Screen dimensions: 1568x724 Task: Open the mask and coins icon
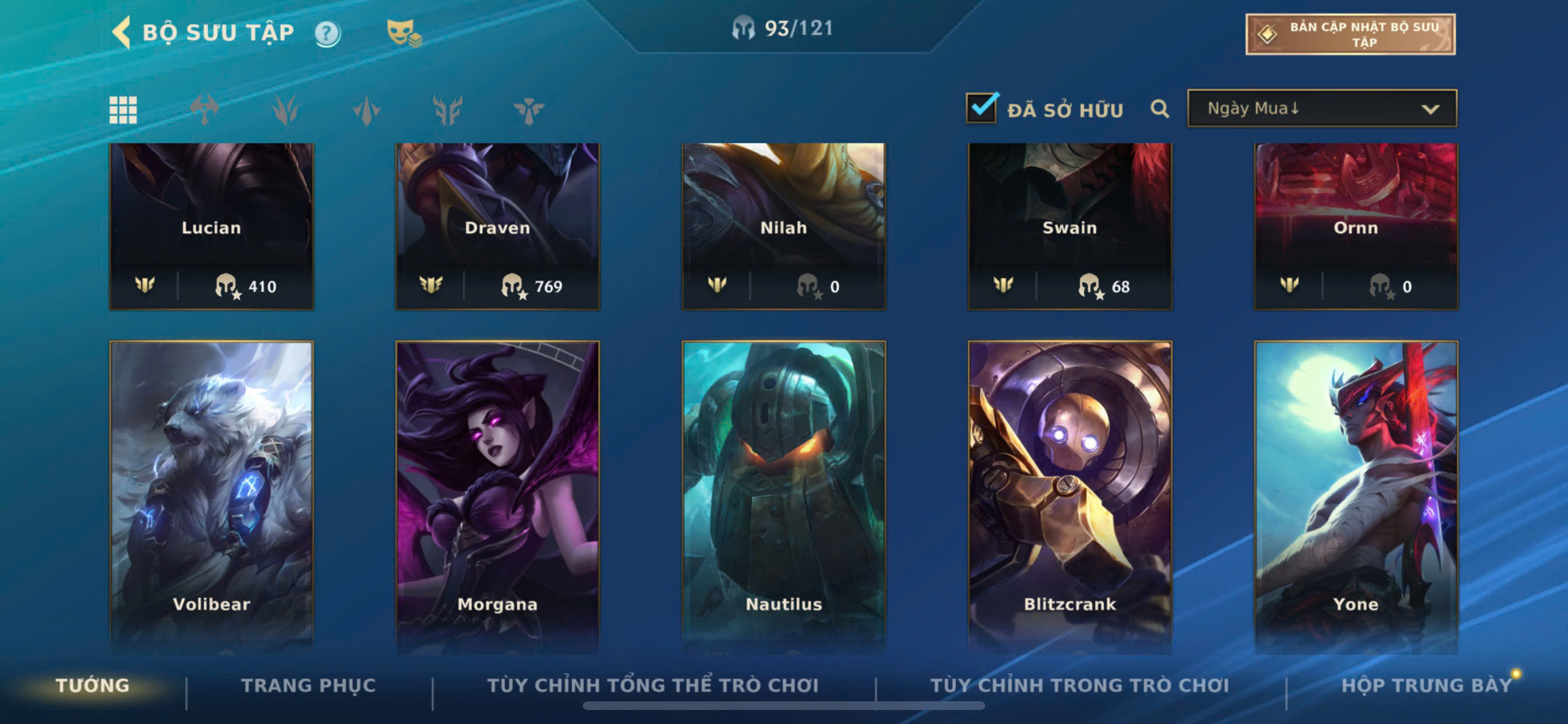coord(404,33)
